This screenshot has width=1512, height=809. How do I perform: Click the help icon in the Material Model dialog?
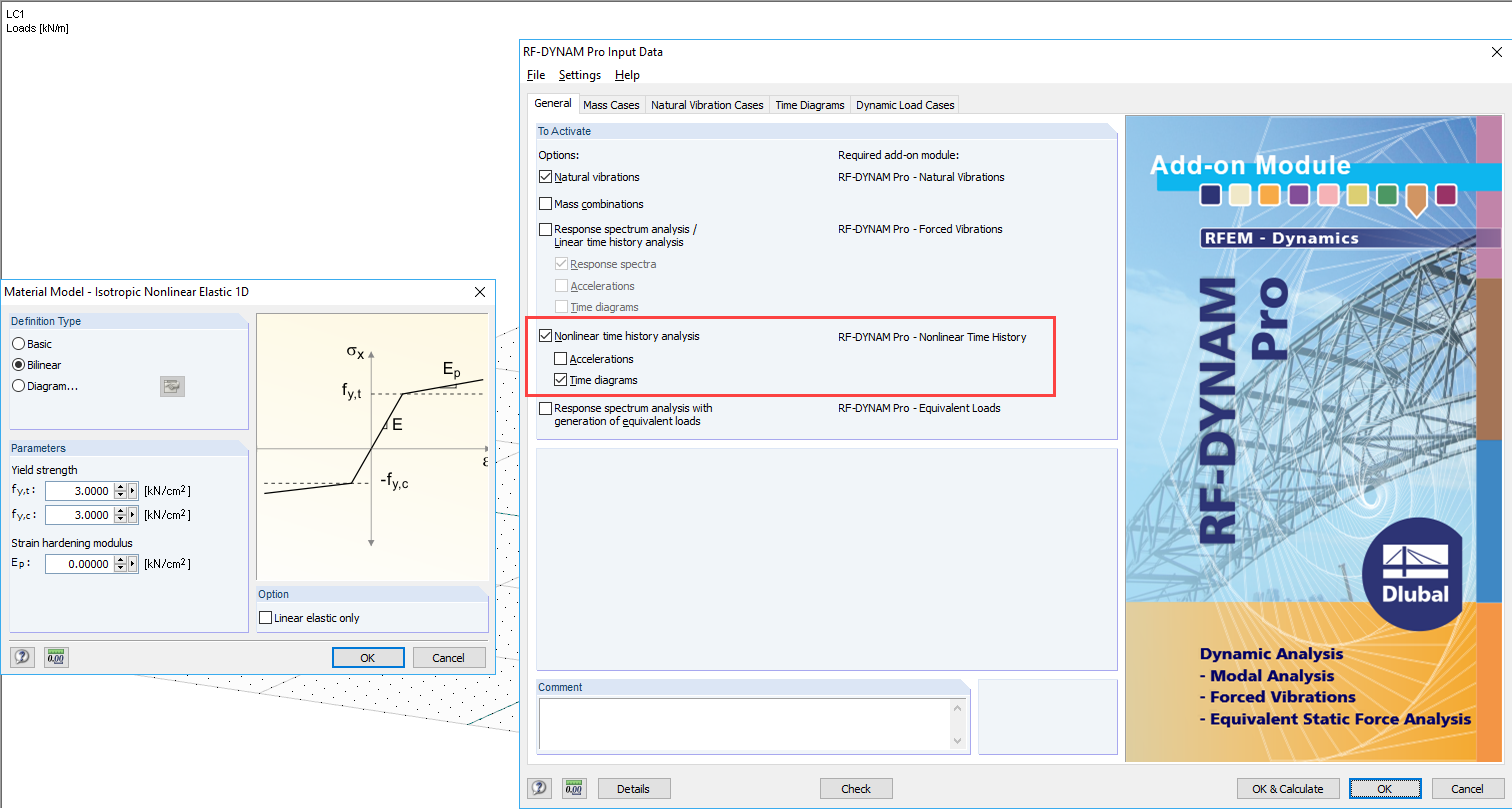point(22,656)
